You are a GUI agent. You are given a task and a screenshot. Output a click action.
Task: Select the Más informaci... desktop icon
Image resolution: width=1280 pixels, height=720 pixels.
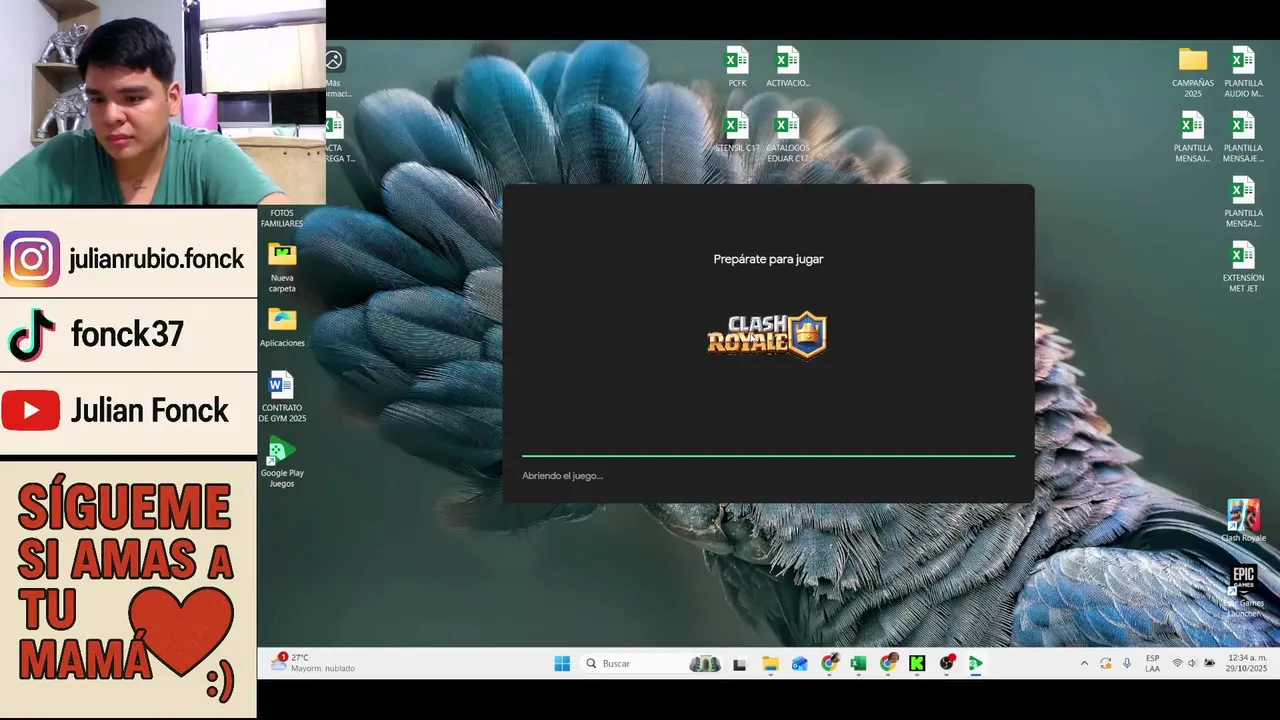pos(333,72)
